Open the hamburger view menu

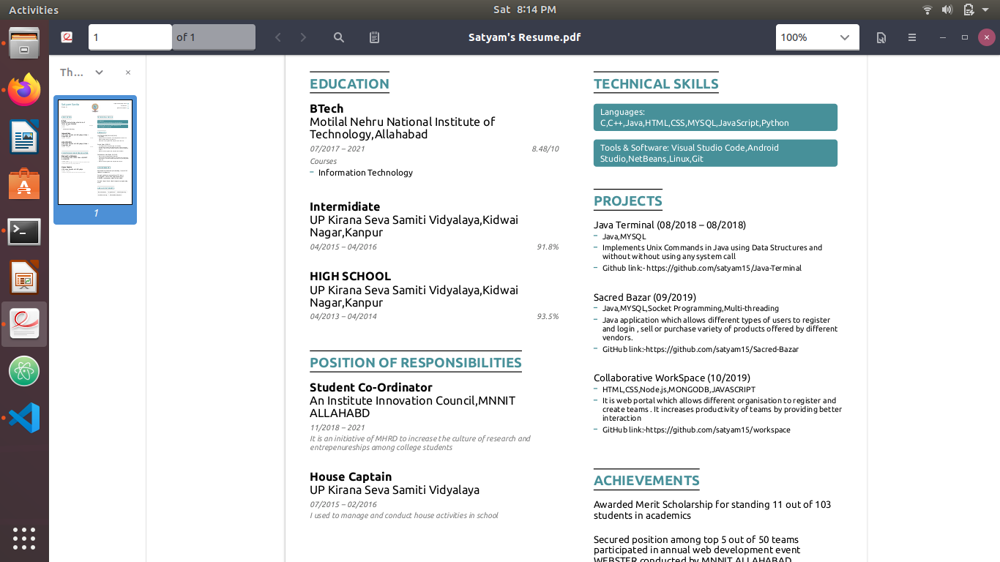tap(912, 37)
